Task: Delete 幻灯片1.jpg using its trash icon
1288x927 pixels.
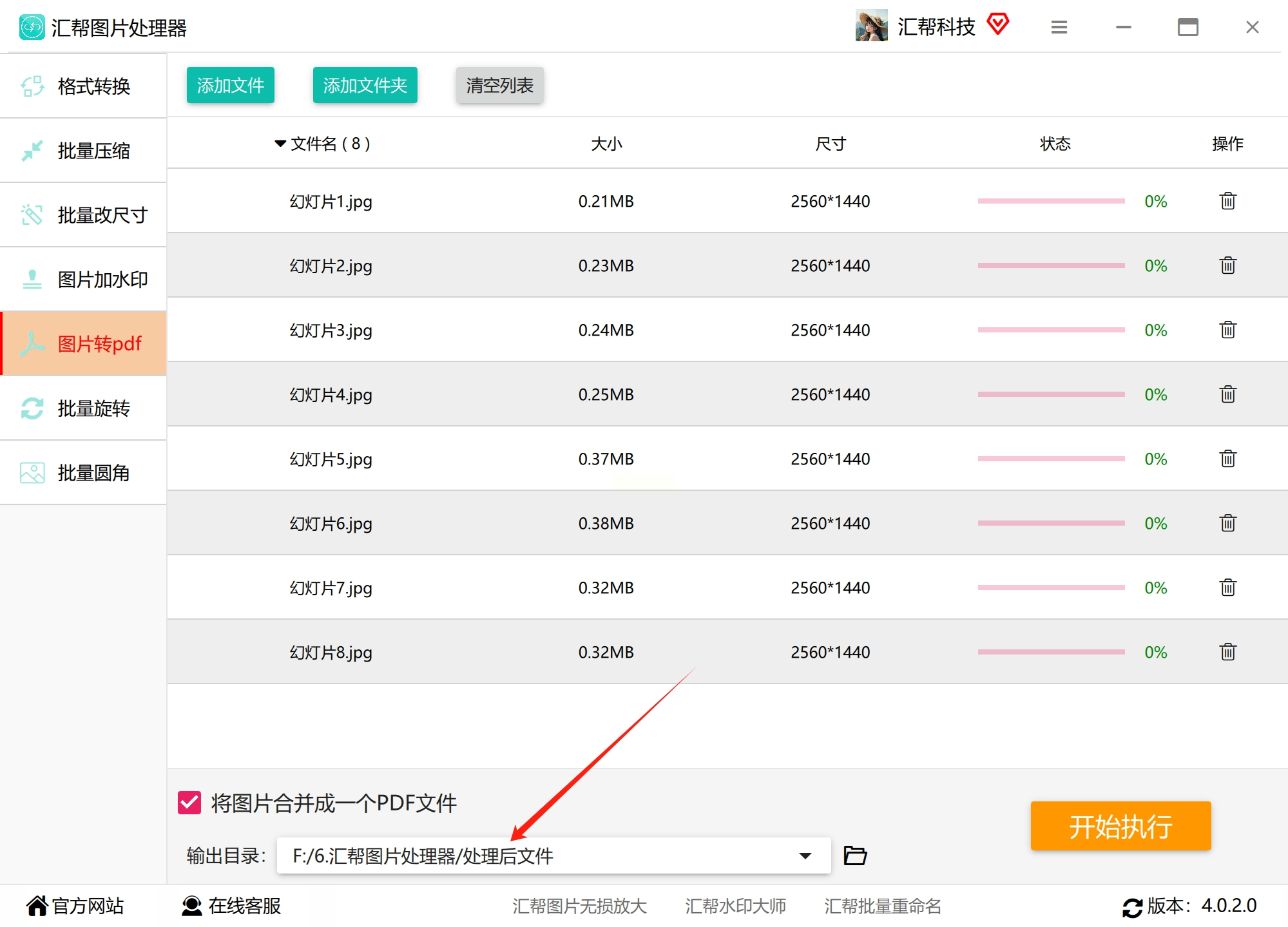Action: click(1227, 201)
